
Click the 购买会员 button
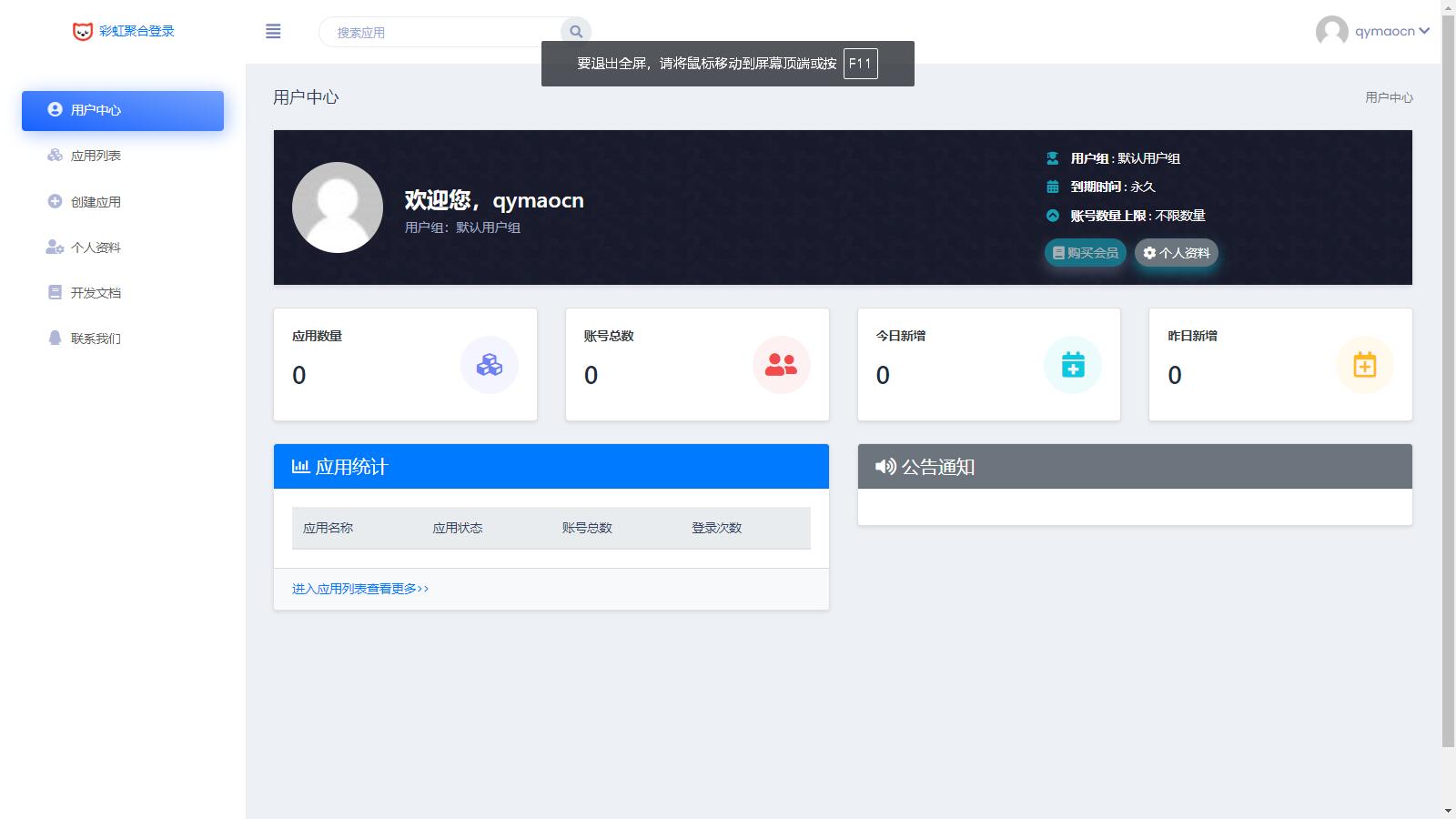coord(1085,253)
